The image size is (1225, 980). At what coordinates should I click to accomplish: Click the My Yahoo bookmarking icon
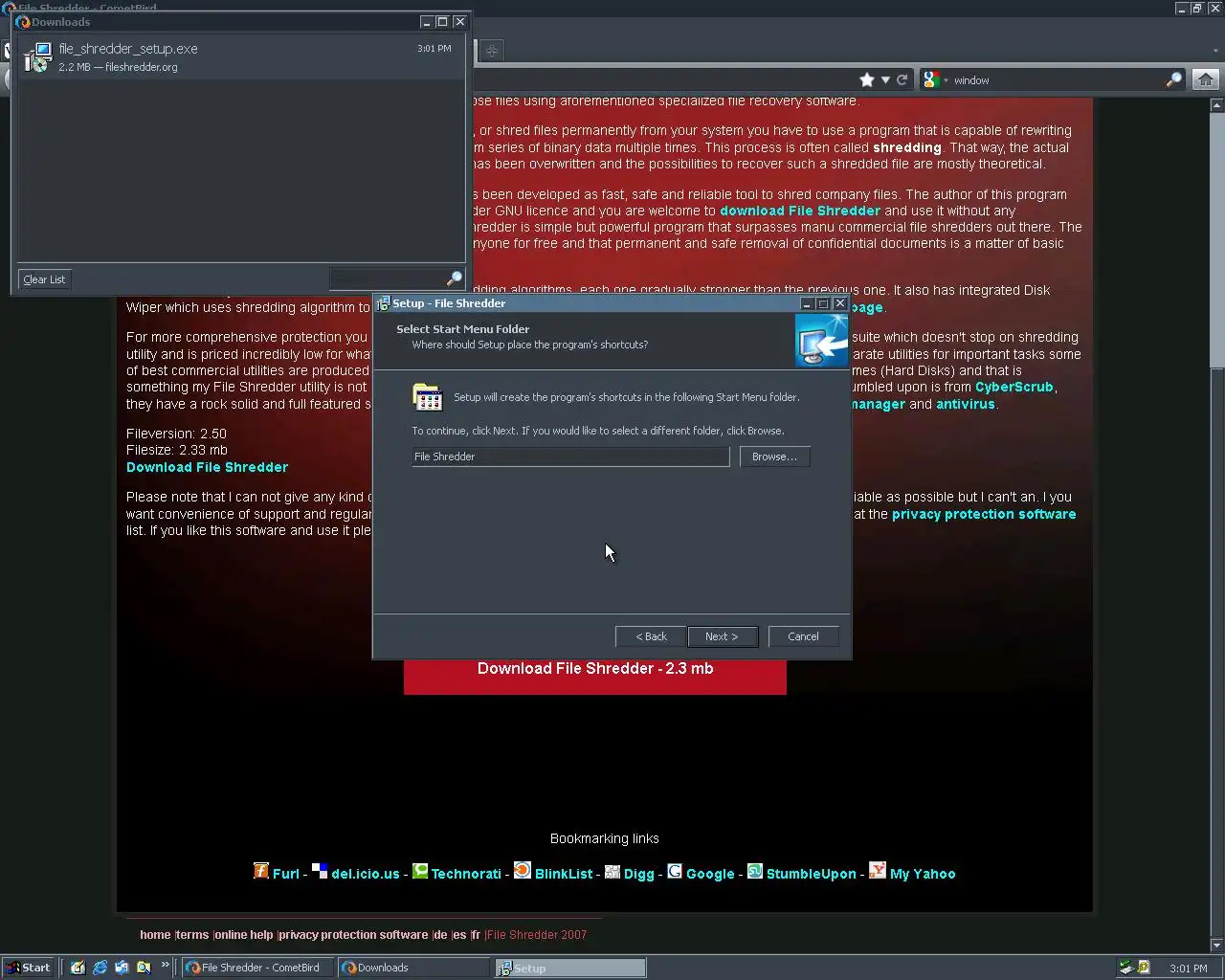point(878,871)
